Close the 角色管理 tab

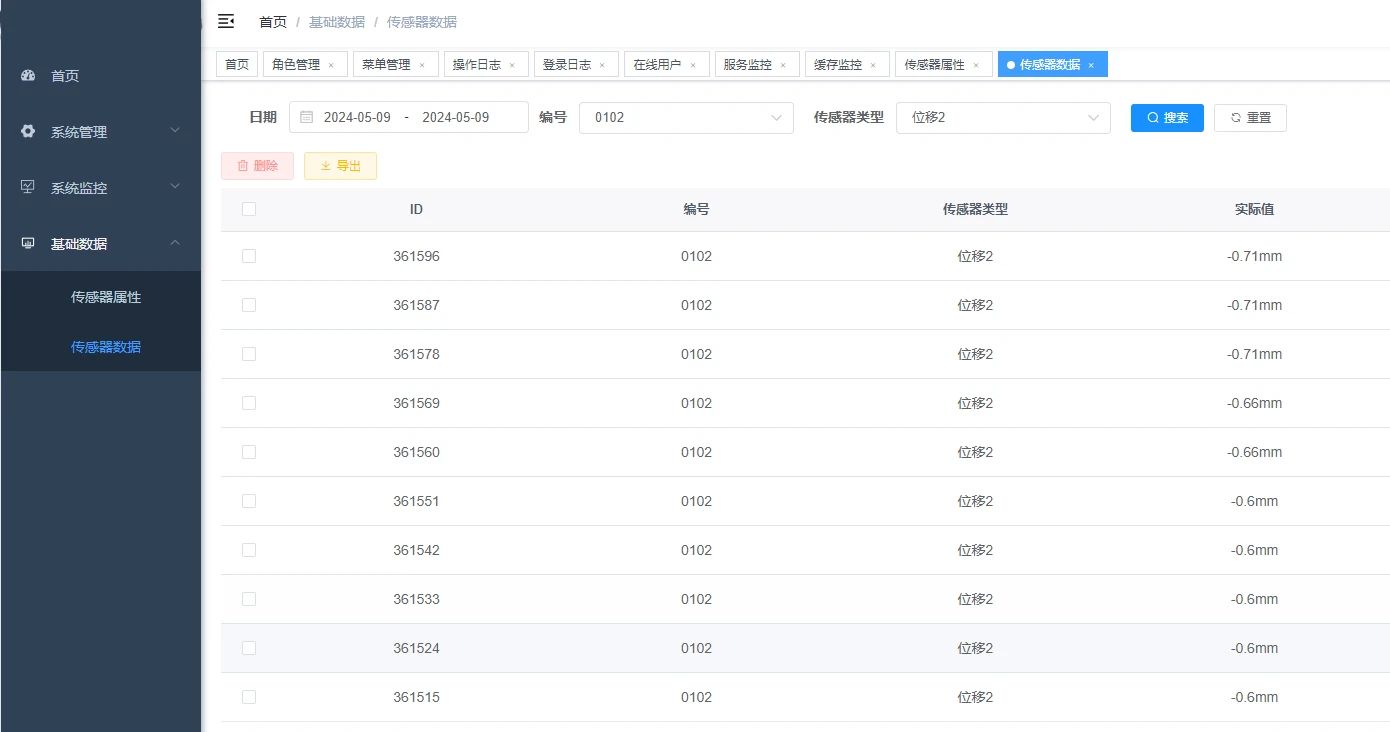331,65
